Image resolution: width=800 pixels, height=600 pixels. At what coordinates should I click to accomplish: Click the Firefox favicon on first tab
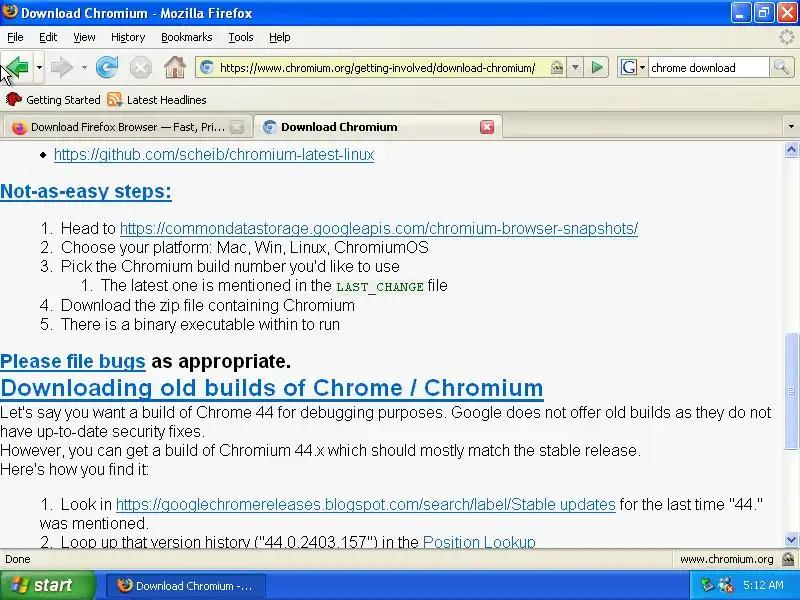coord(19,128)
